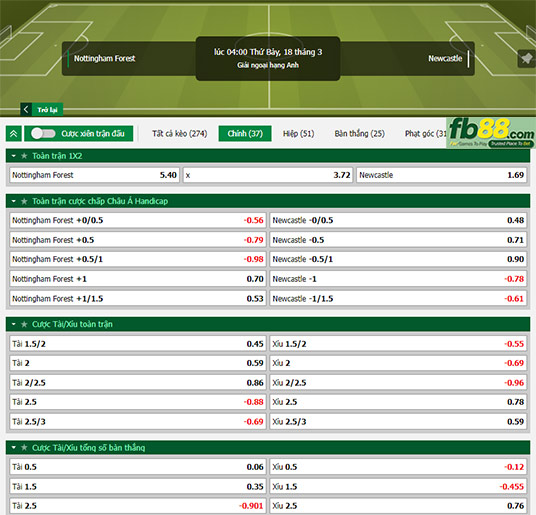Viewport: 536px width, 515px height.
Task: Open the Tất cả kèo (274) tab
Action: (x=179, y=134)
